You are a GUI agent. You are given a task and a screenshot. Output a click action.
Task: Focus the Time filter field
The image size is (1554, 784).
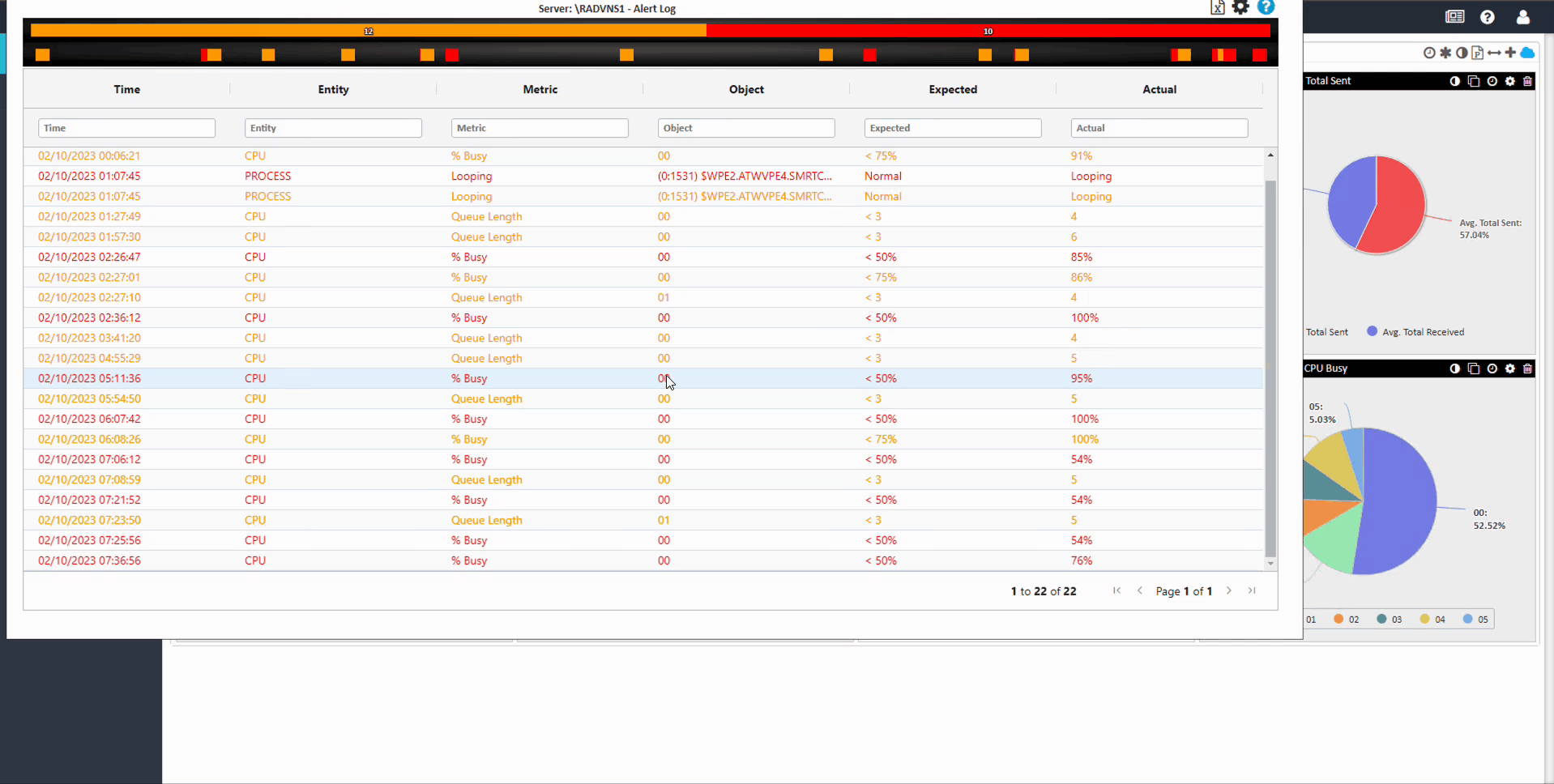click(x=126, y=128)
